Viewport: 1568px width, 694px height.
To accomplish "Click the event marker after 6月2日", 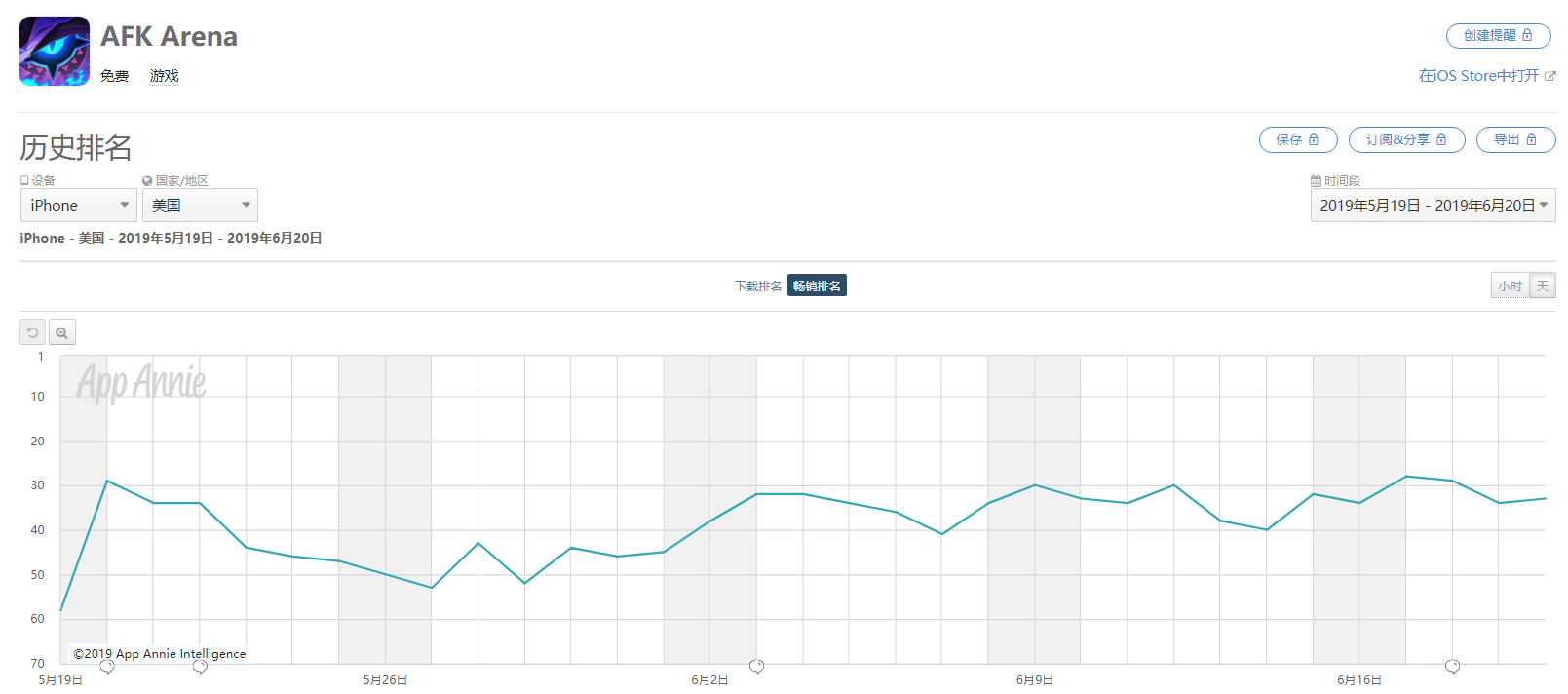I will click(x=756, y=667).
